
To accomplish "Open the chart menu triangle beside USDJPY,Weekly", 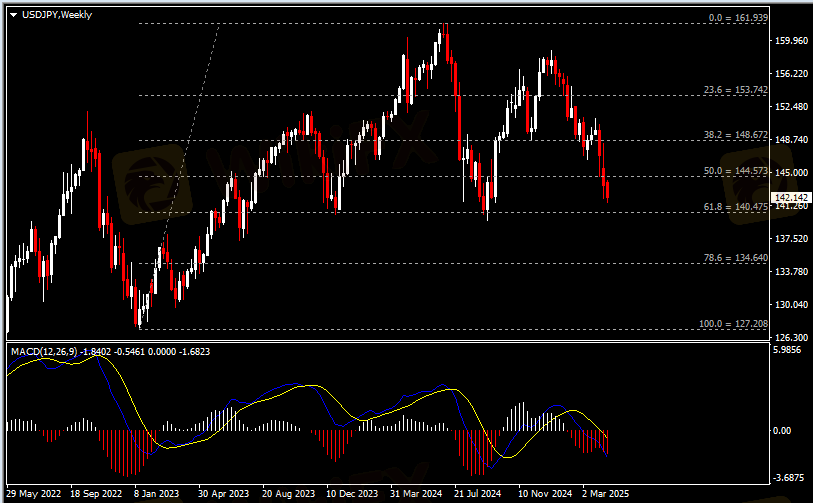I will tap(13, 15).
